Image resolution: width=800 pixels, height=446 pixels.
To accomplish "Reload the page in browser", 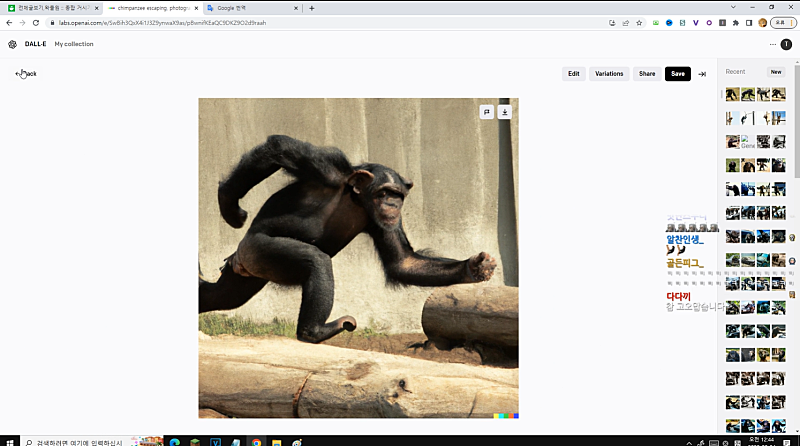I will tap(36, 22).
